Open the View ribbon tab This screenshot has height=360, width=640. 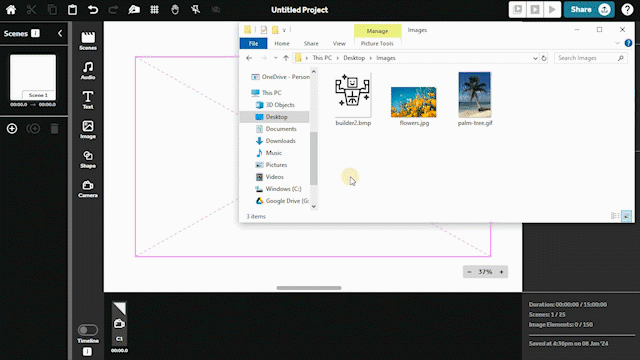(339, 43)
